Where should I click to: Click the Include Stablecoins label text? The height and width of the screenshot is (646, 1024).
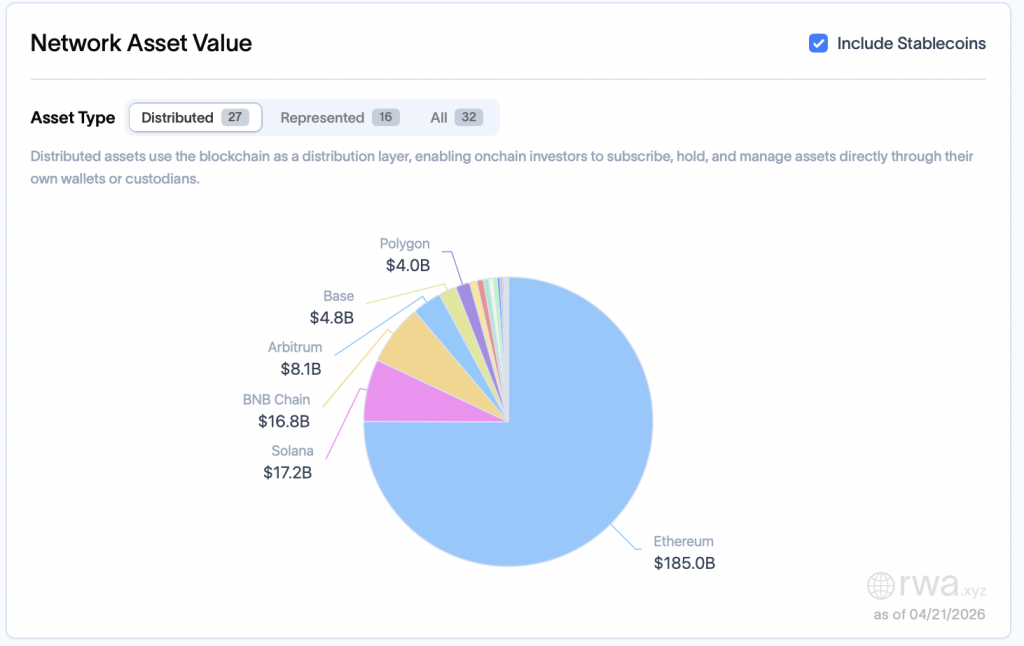tap(911, 43)
